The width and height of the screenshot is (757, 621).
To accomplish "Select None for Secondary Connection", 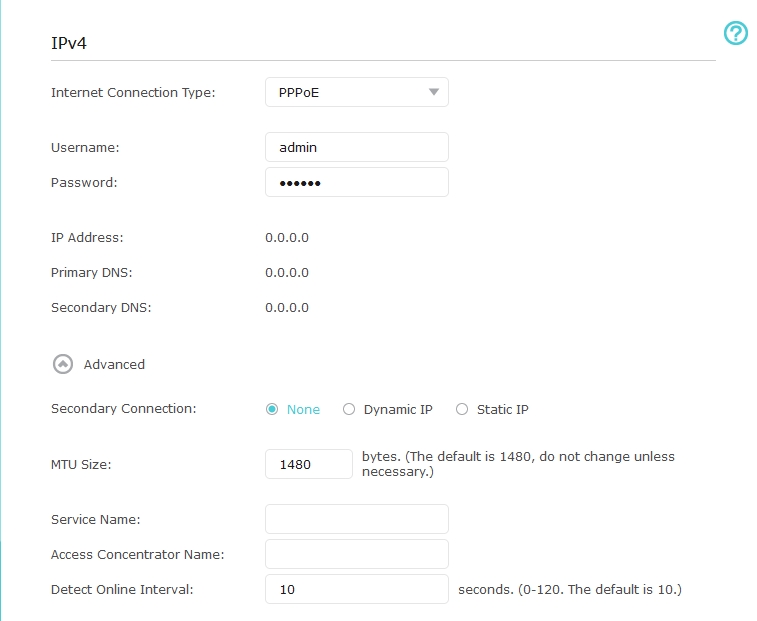I will point(272,409).
